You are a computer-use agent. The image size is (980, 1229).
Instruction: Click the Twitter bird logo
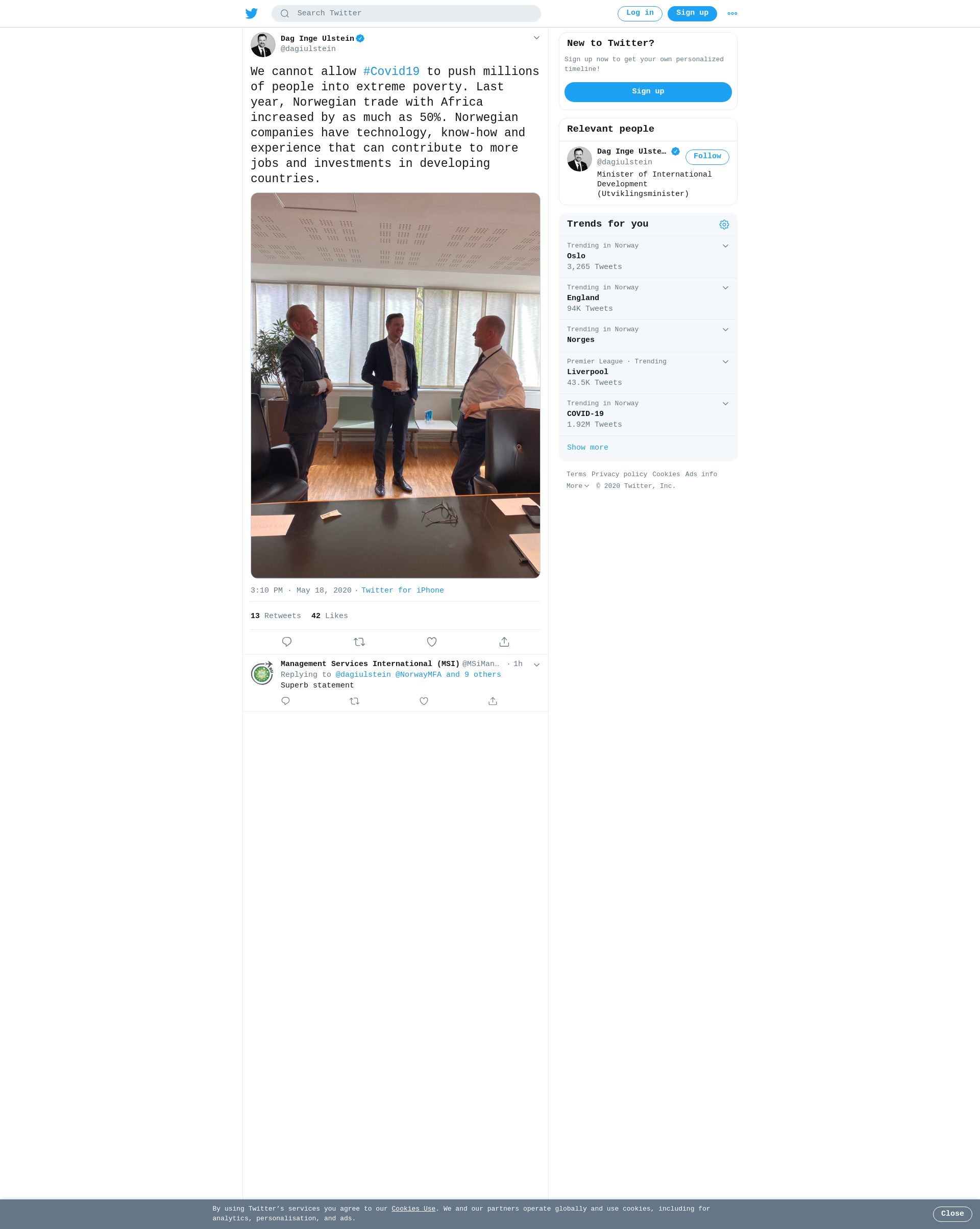tap(252, 13)
